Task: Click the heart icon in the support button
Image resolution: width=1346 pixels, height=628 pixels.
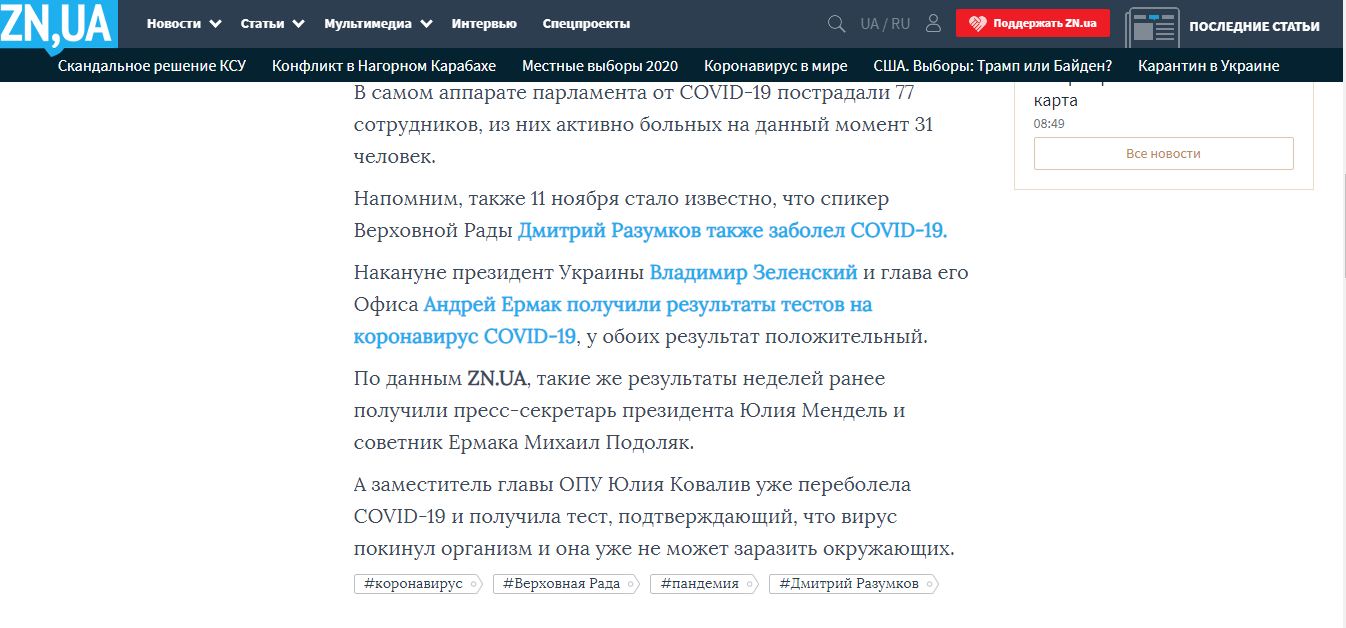Action: (976, 24)
